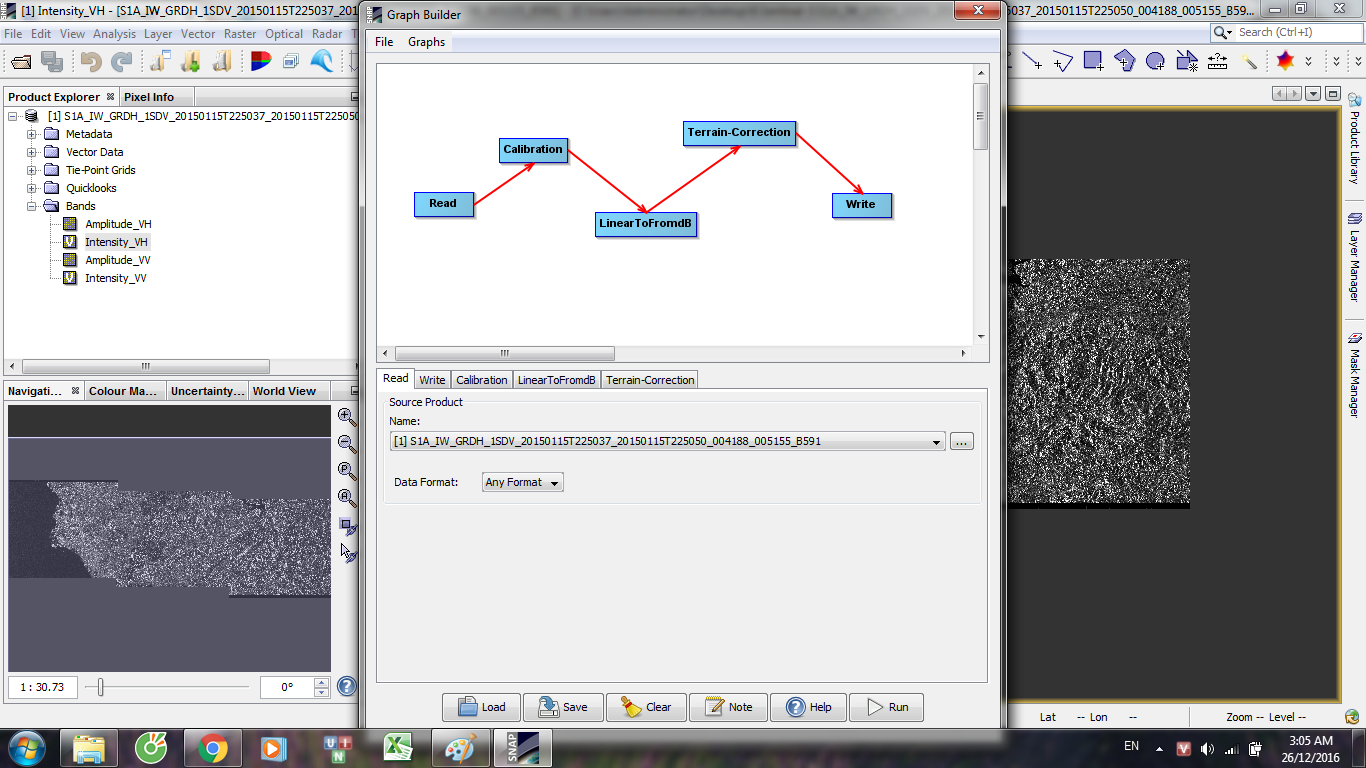Select the draw rectangle tool
Screen dimensions: 1366x768
pyautogui.click(x=1093, y=61)
